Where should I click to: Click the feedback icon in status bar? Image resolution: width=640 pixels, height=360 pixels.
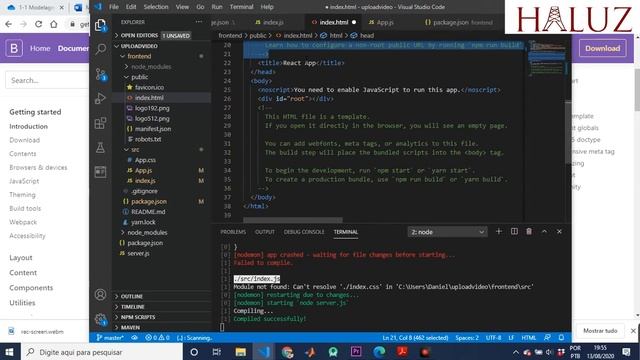[x=547, y=338]
